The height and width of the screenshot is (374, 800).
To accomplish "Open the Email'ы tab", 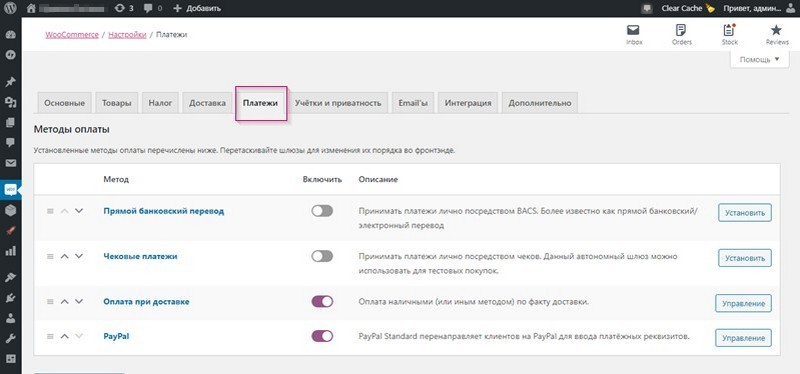I will coord(413,103).
